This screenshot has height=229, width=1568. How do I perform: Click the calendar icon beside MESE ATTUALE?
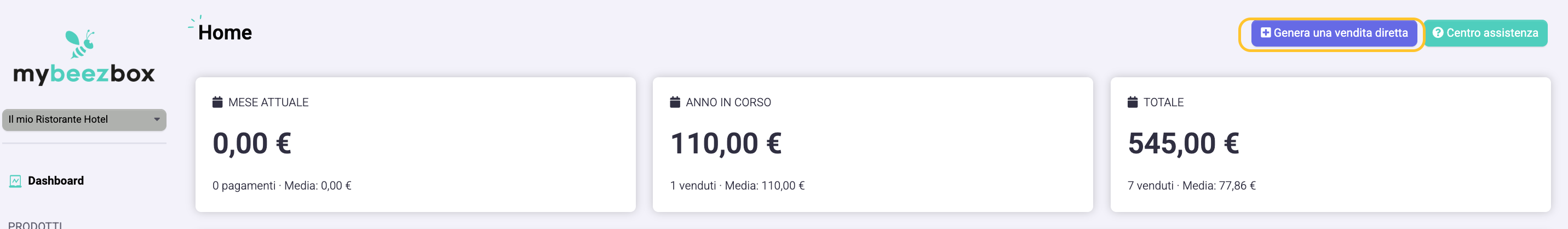click(x=217, y=102)
